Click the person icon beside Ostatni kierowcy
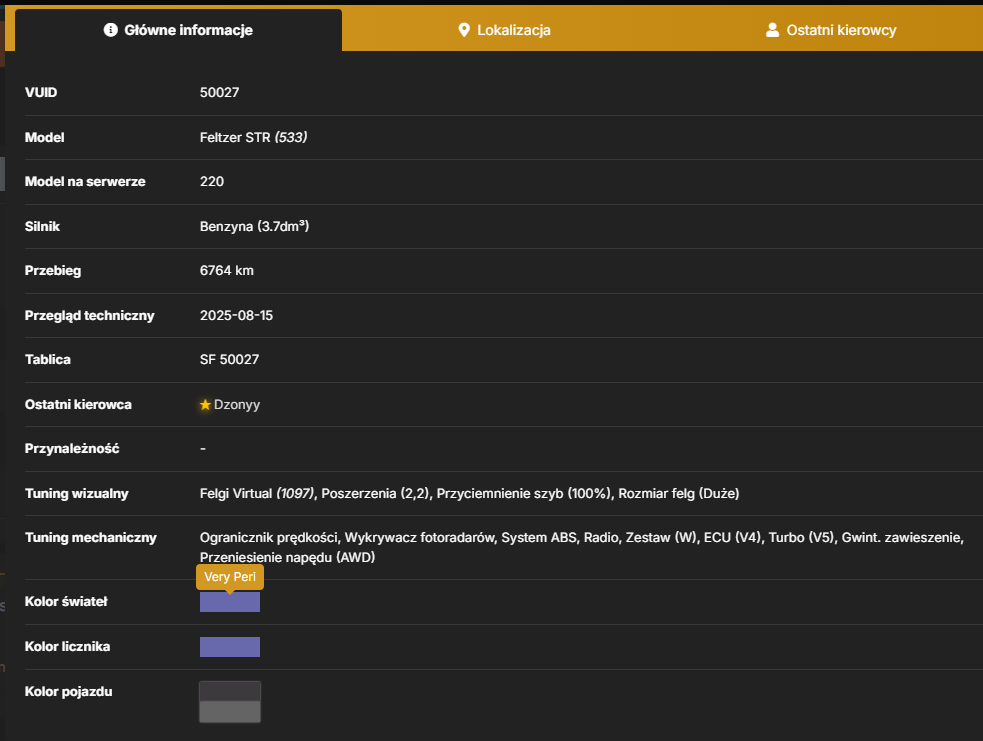Viewport: 983px width, 741px height. click(772, 29)
